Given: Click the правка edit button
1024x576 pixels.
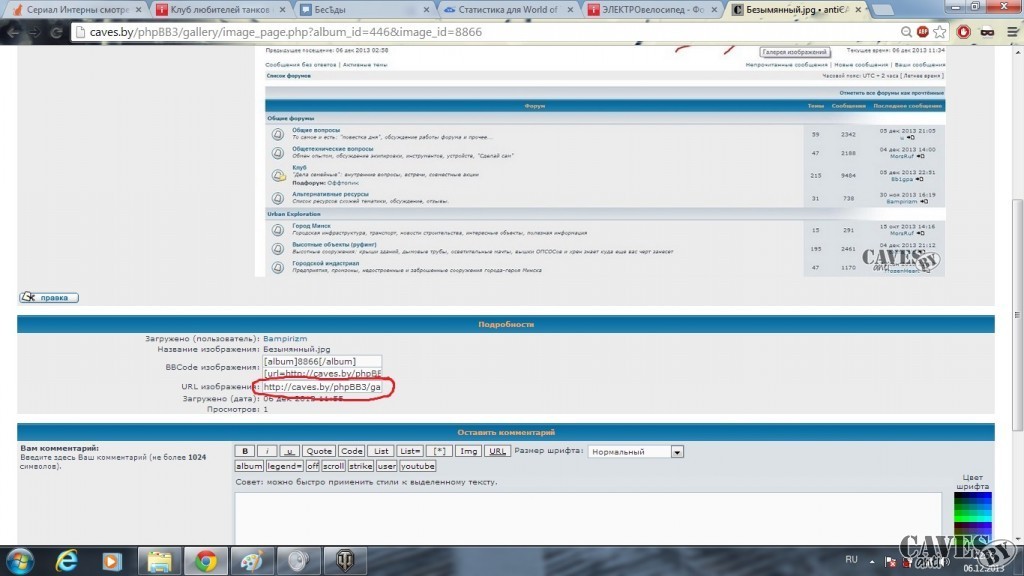Looking at the screenshot, I should [x=49, y=297].
